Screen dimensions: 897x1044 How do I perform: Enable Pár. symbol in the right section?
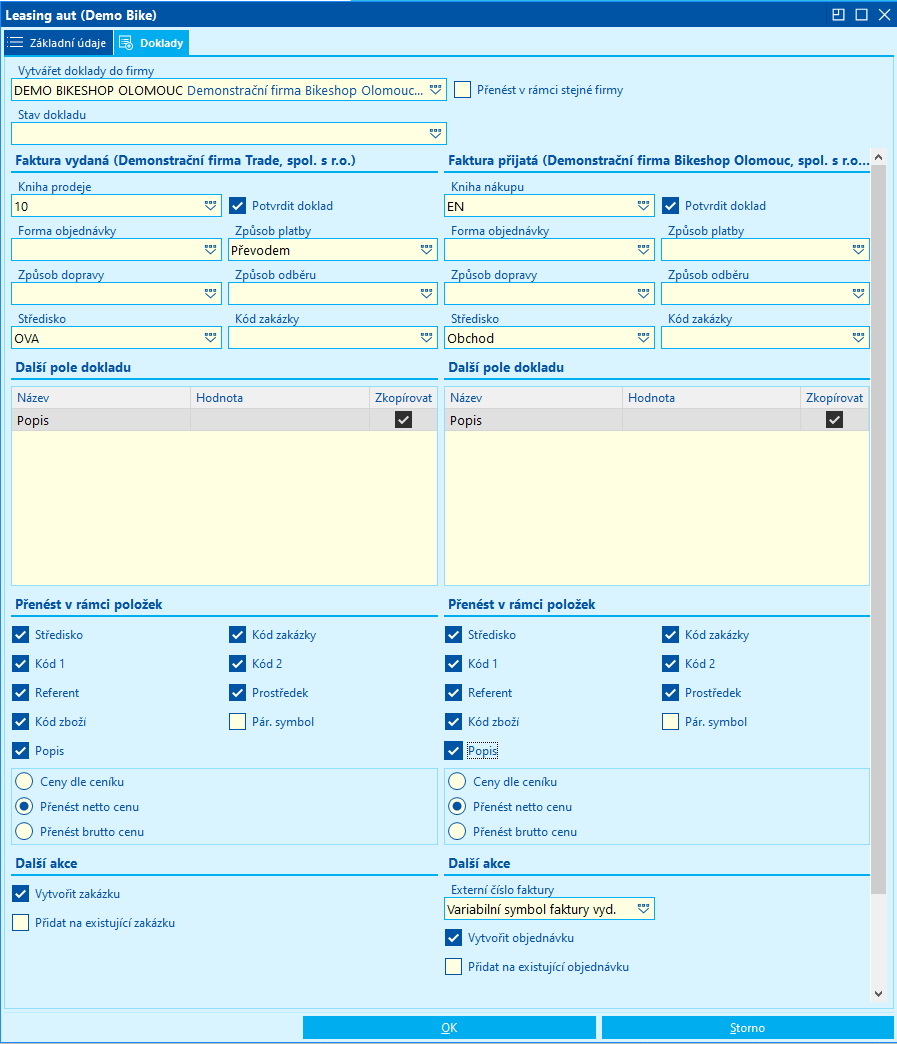tap(671, 722)
